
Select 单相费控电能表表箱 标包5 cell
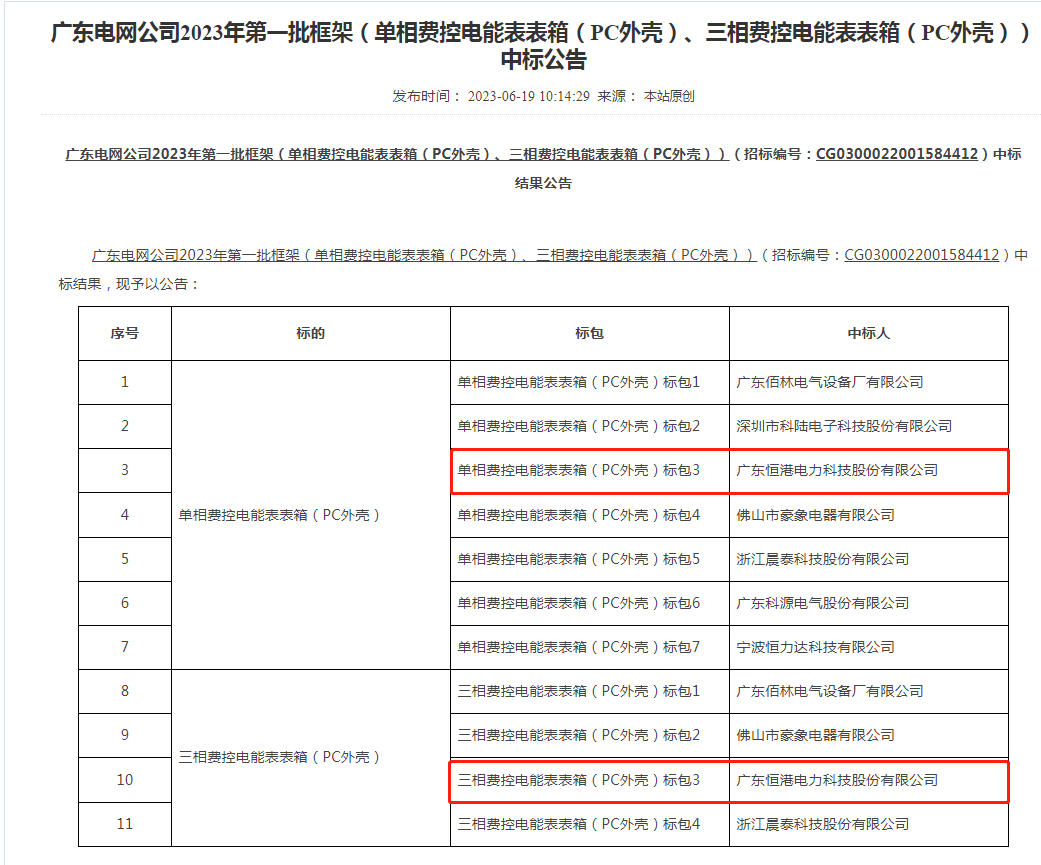[579, 559]
